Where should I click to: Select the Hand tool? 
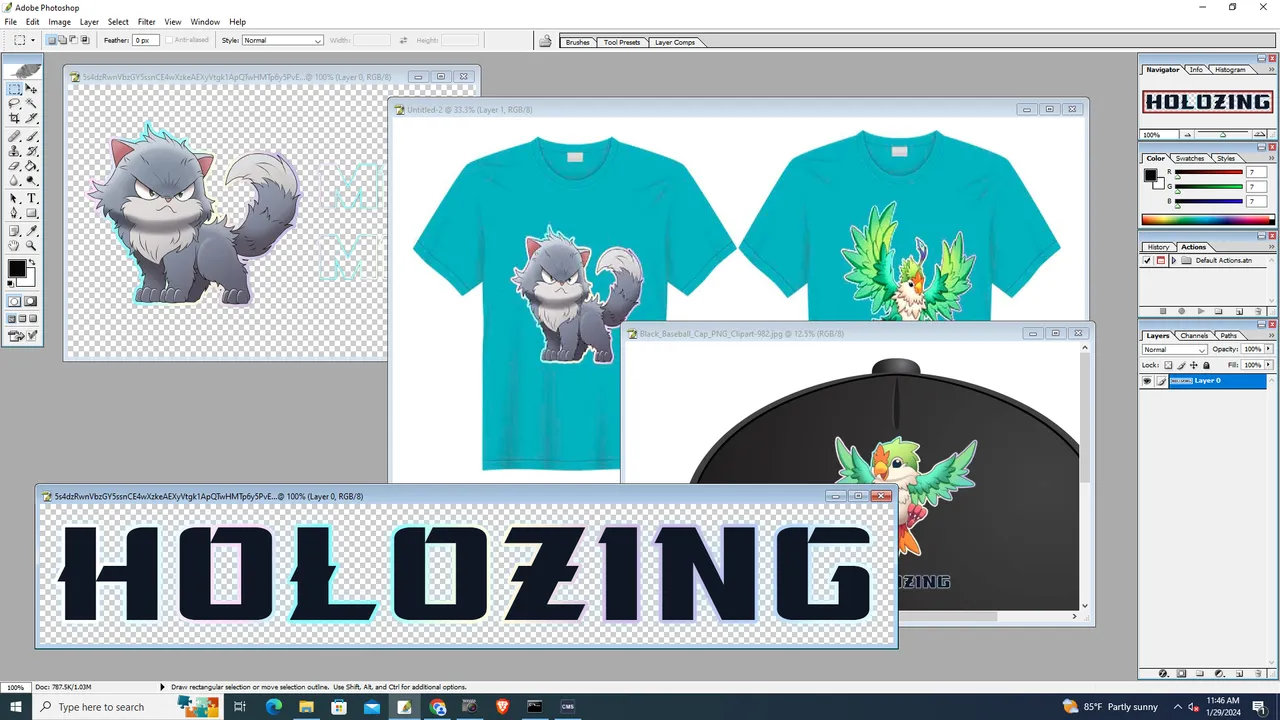click(x=14, y=245)
